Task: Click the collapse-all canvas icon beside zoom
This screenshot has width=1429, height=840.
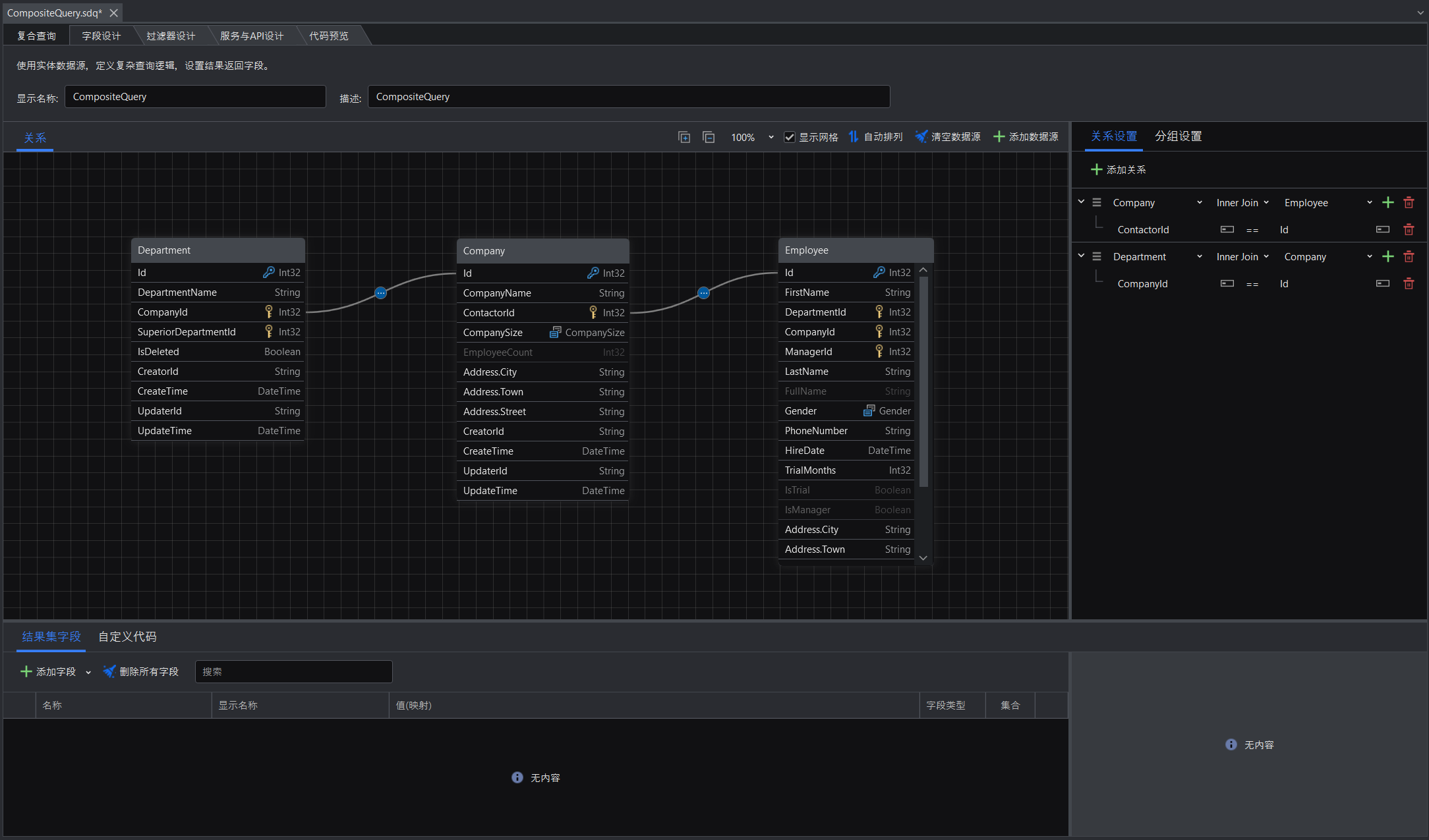Action: [709, 137]
